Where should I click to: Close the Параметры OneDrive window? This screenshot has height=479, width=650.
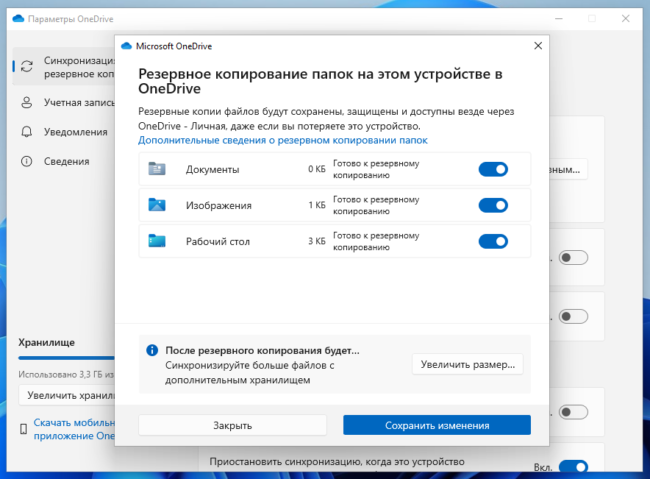[x=626, y=19]
